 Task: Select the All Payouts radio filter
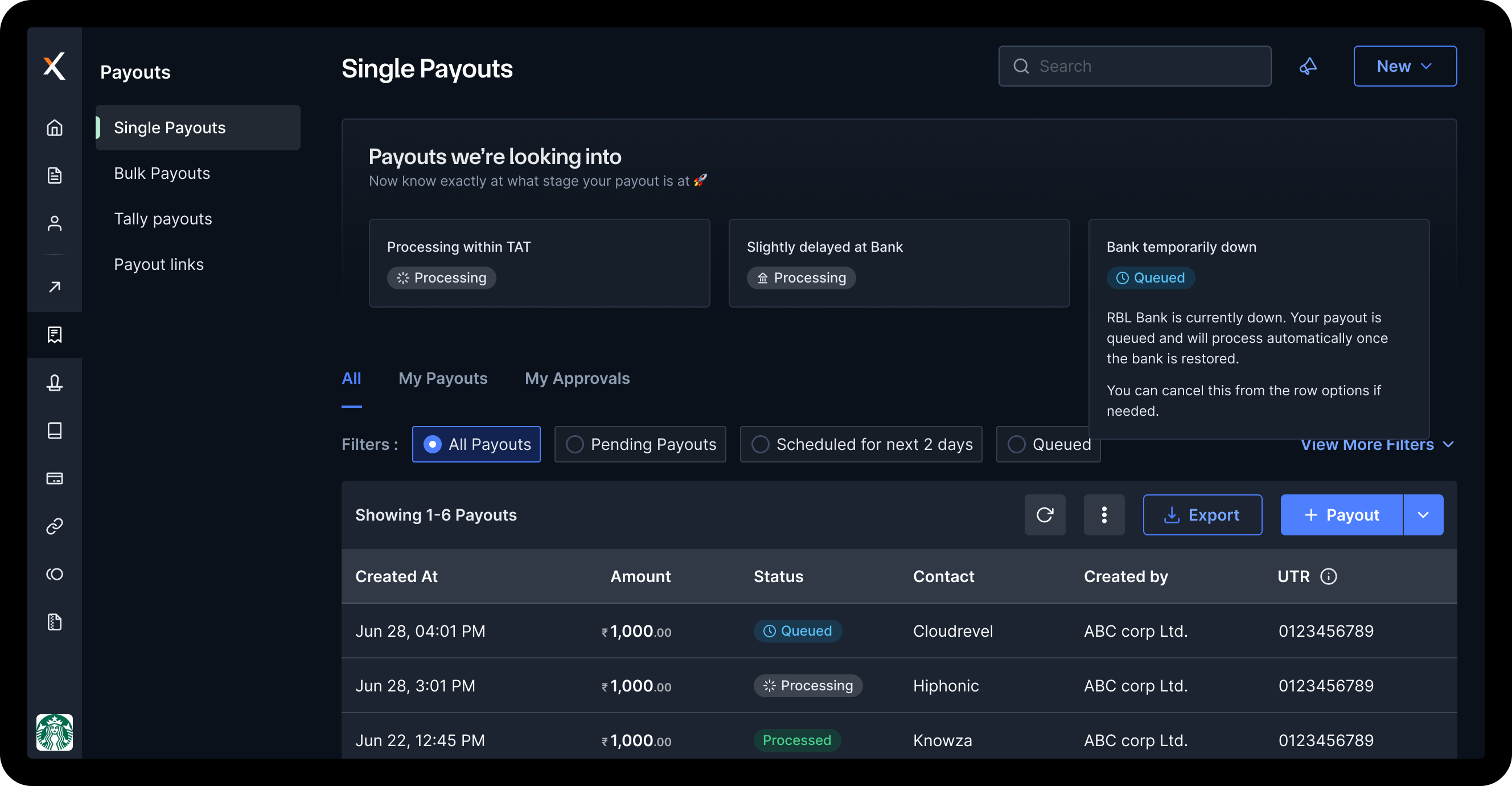point(476,444)
